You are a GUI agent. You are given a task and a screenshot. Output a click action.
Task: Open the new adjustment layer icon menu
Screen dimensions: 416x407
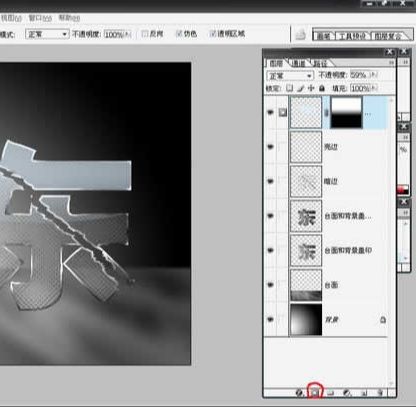pos(347,393)
